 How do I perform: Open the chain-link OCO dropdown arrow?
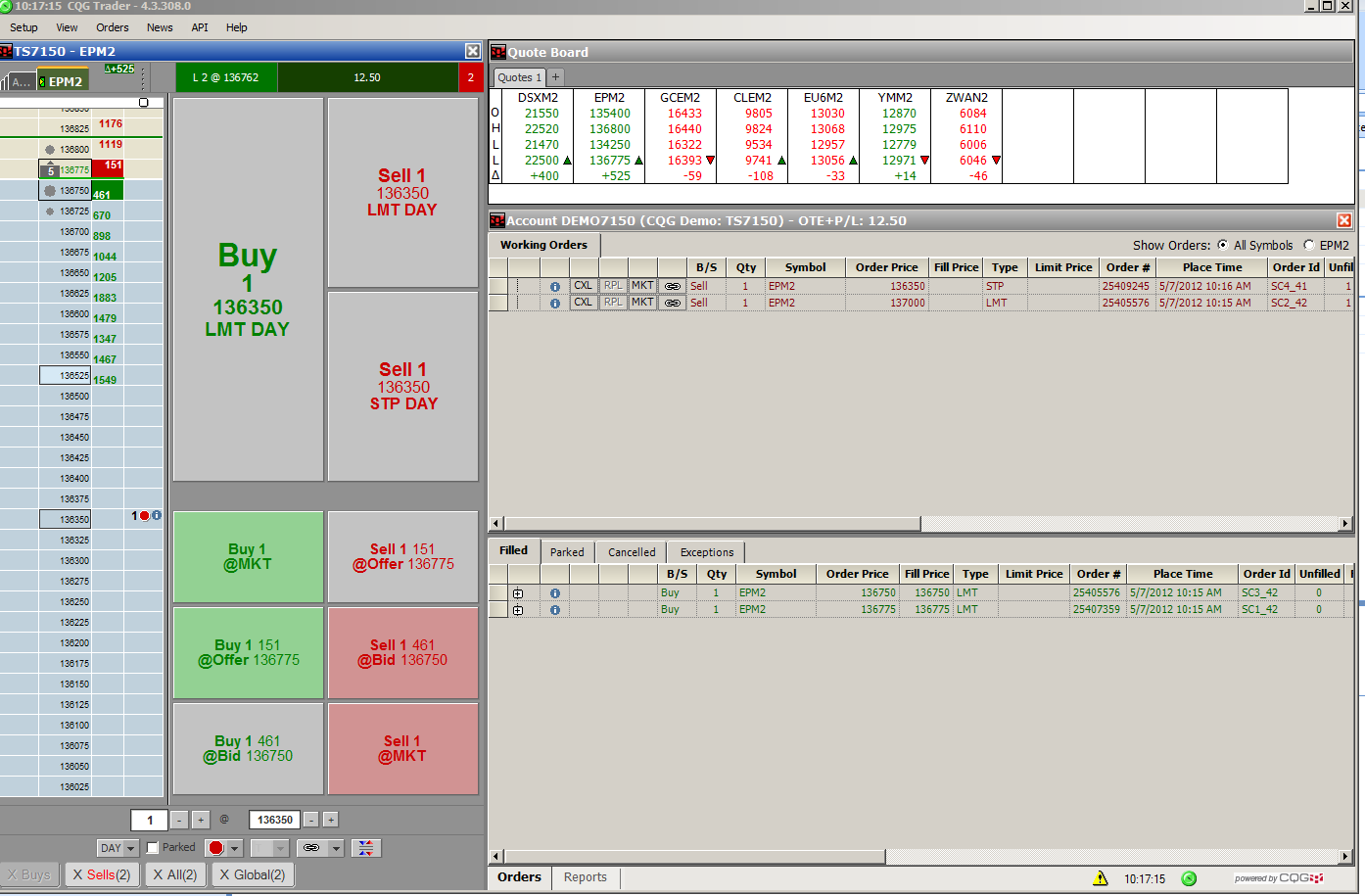[x=336, y=848]
